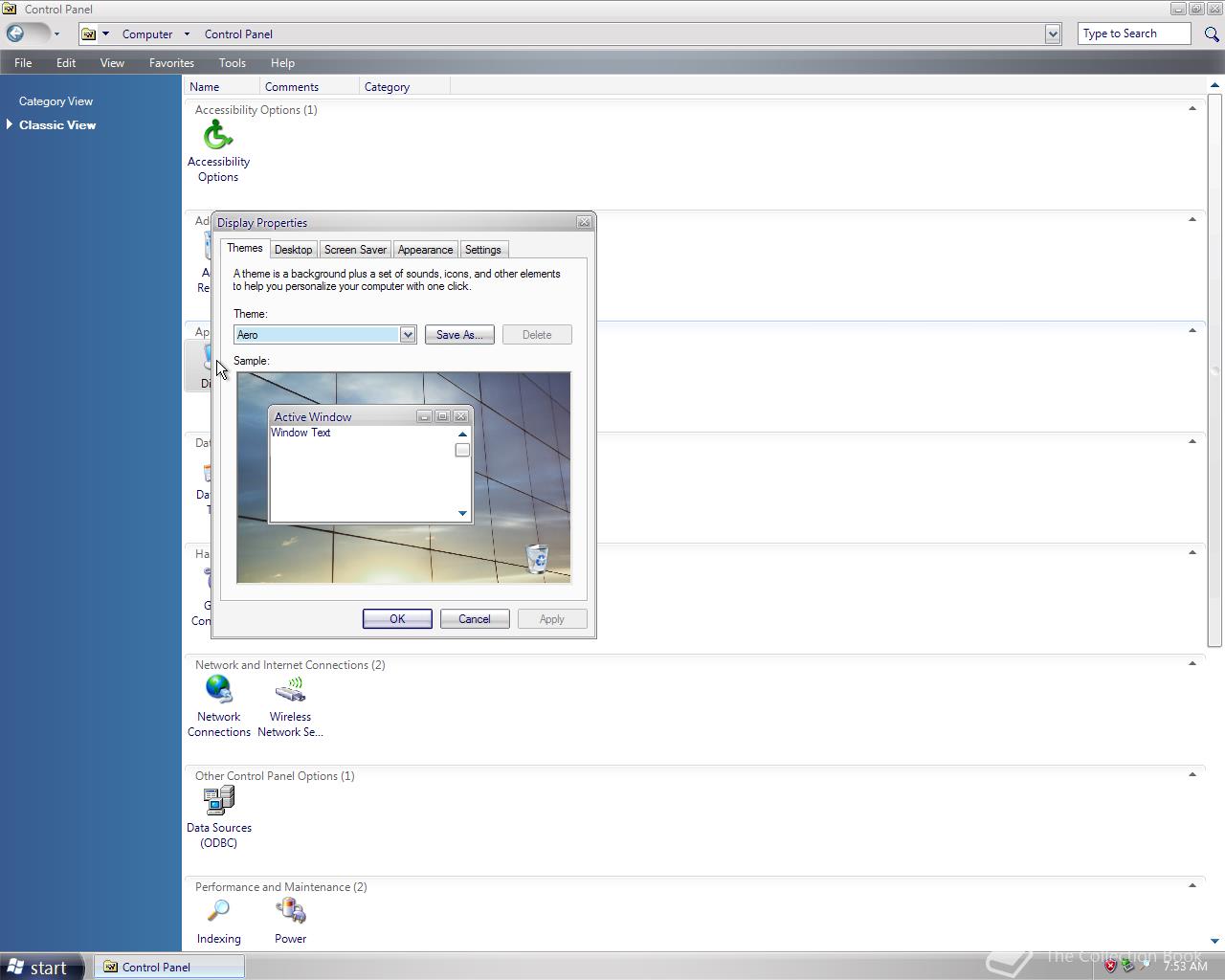Click Control Panel in breadcrumb

point(238,33)
